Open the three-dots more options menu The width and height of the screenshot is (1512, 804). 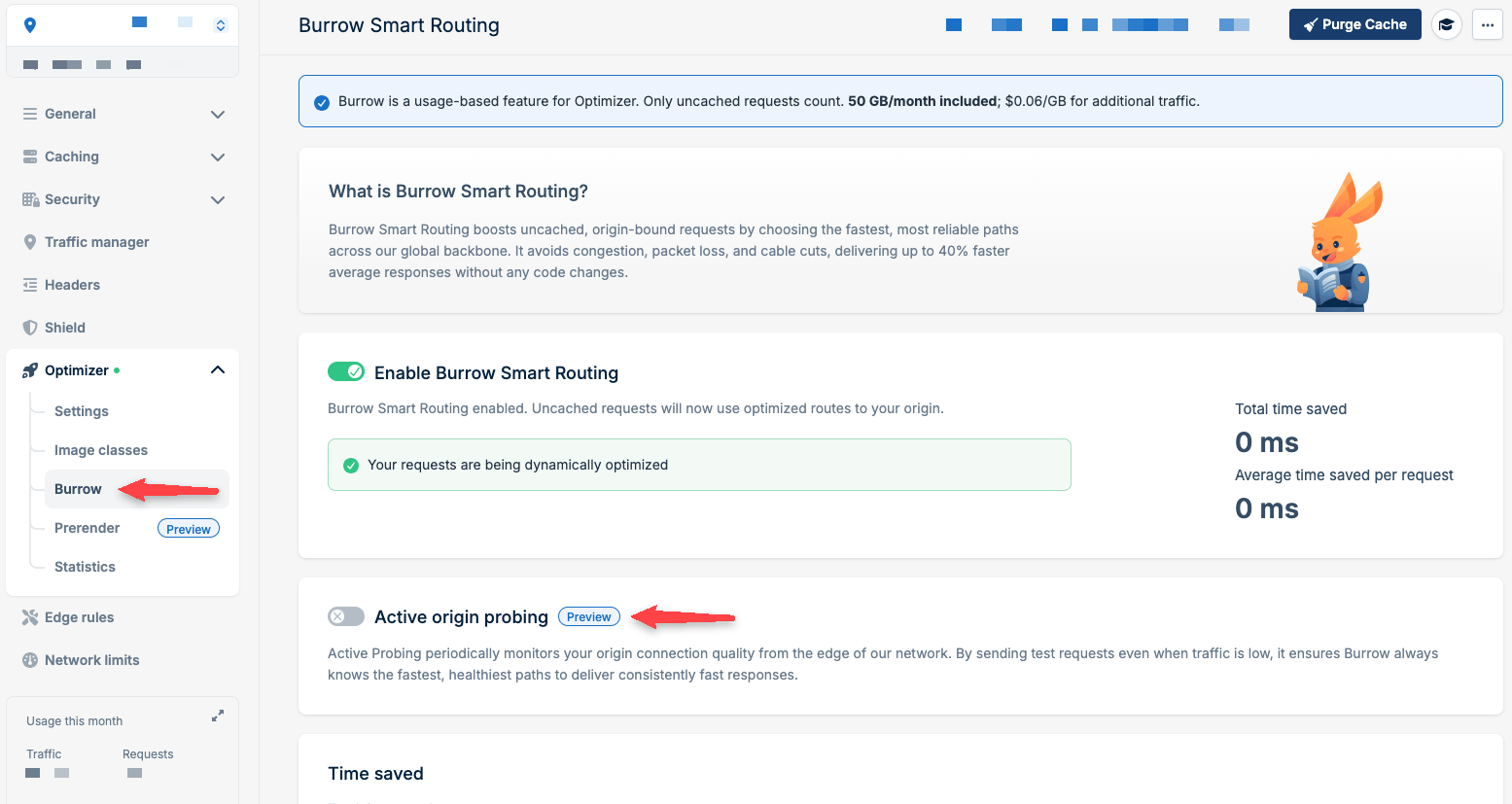[1488, 24]
